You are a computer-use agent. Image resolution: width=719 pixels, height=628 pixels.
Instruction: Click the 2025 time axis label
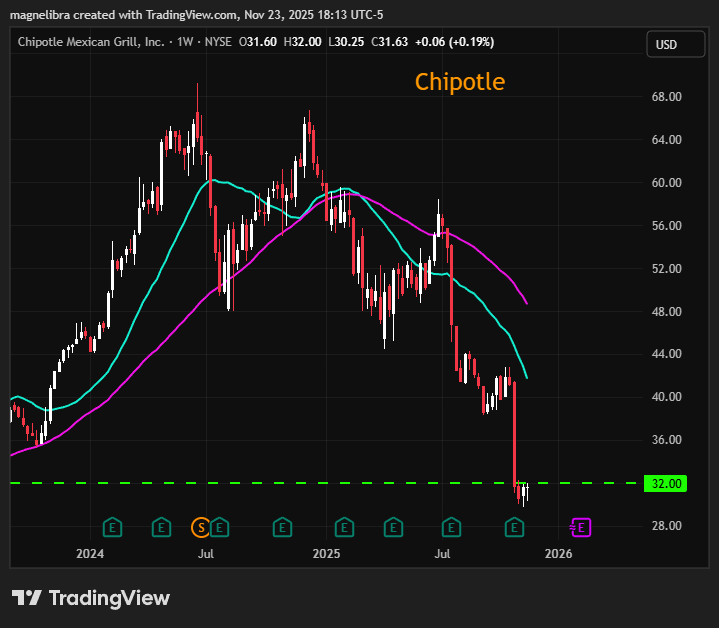[326, 554]
